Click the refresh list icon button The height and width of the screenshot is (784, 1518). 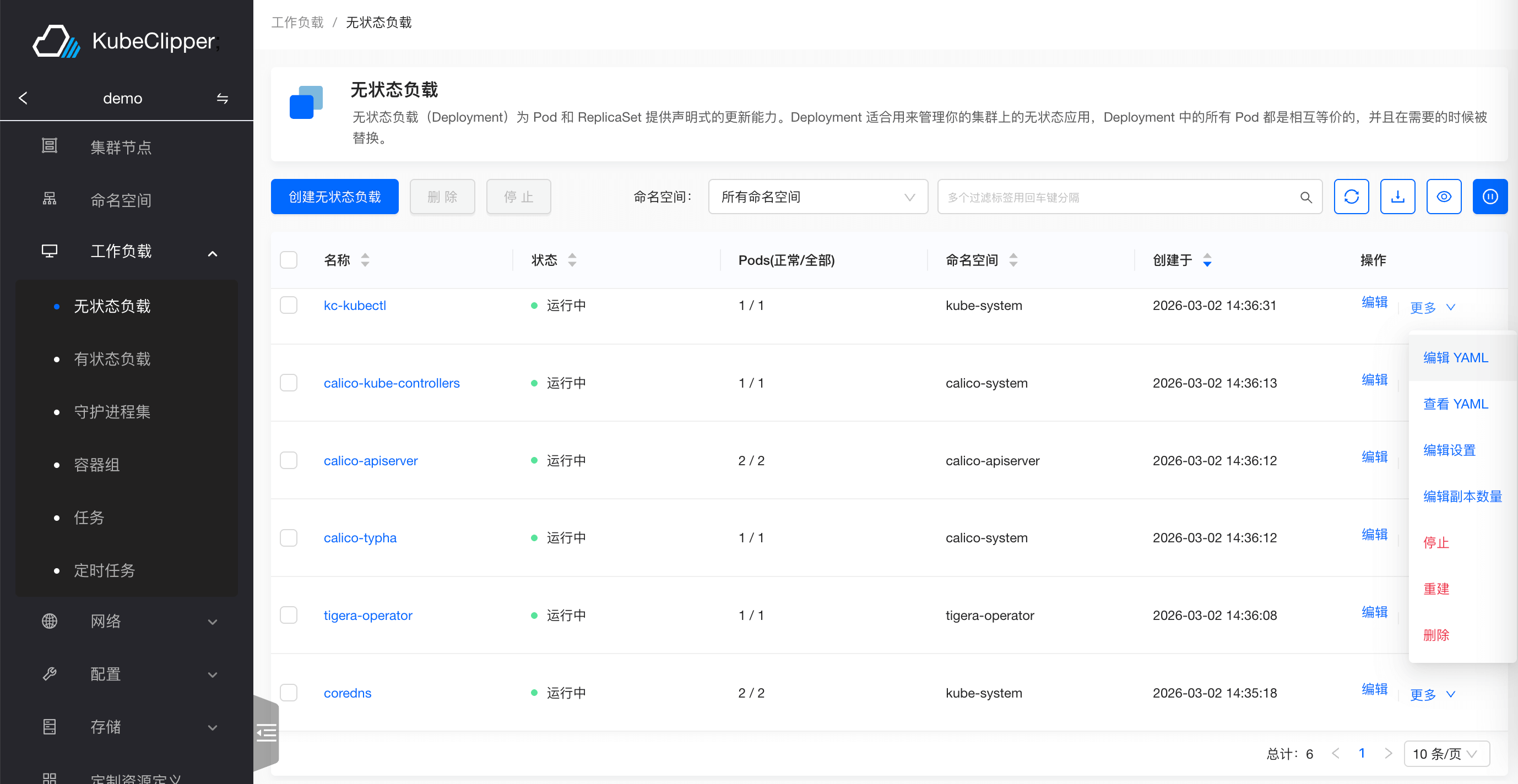coord(1351,197)
